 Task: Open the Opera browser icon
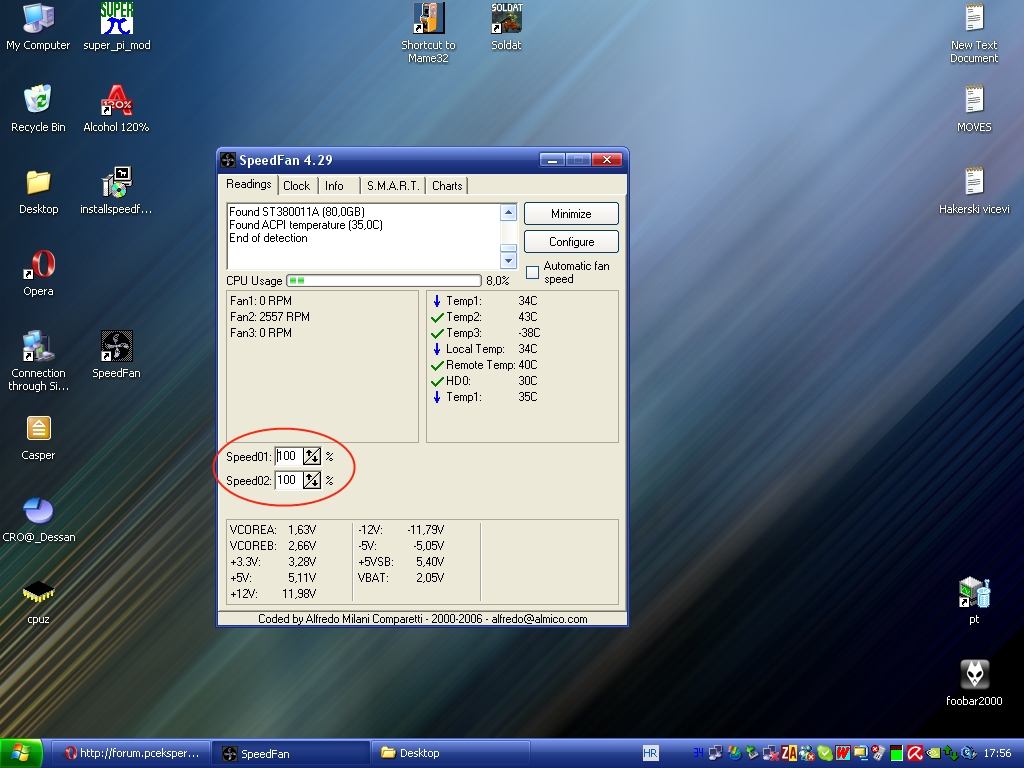[38, 266]
